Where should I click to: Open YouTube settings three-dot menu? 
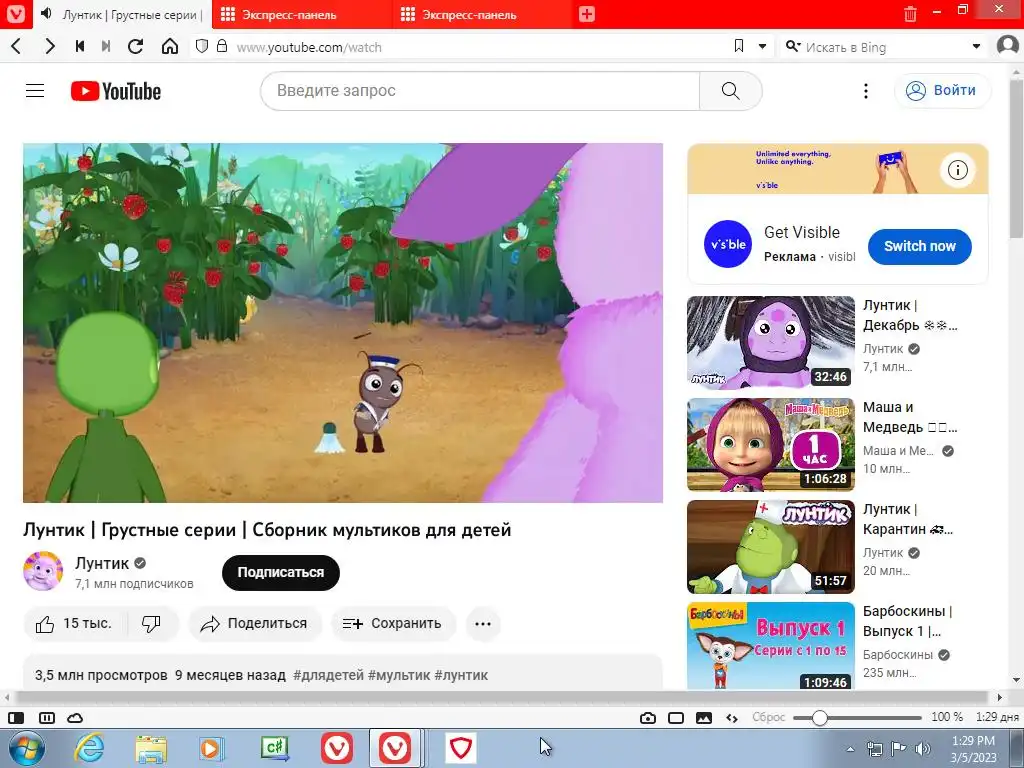(x=866, y=91)
